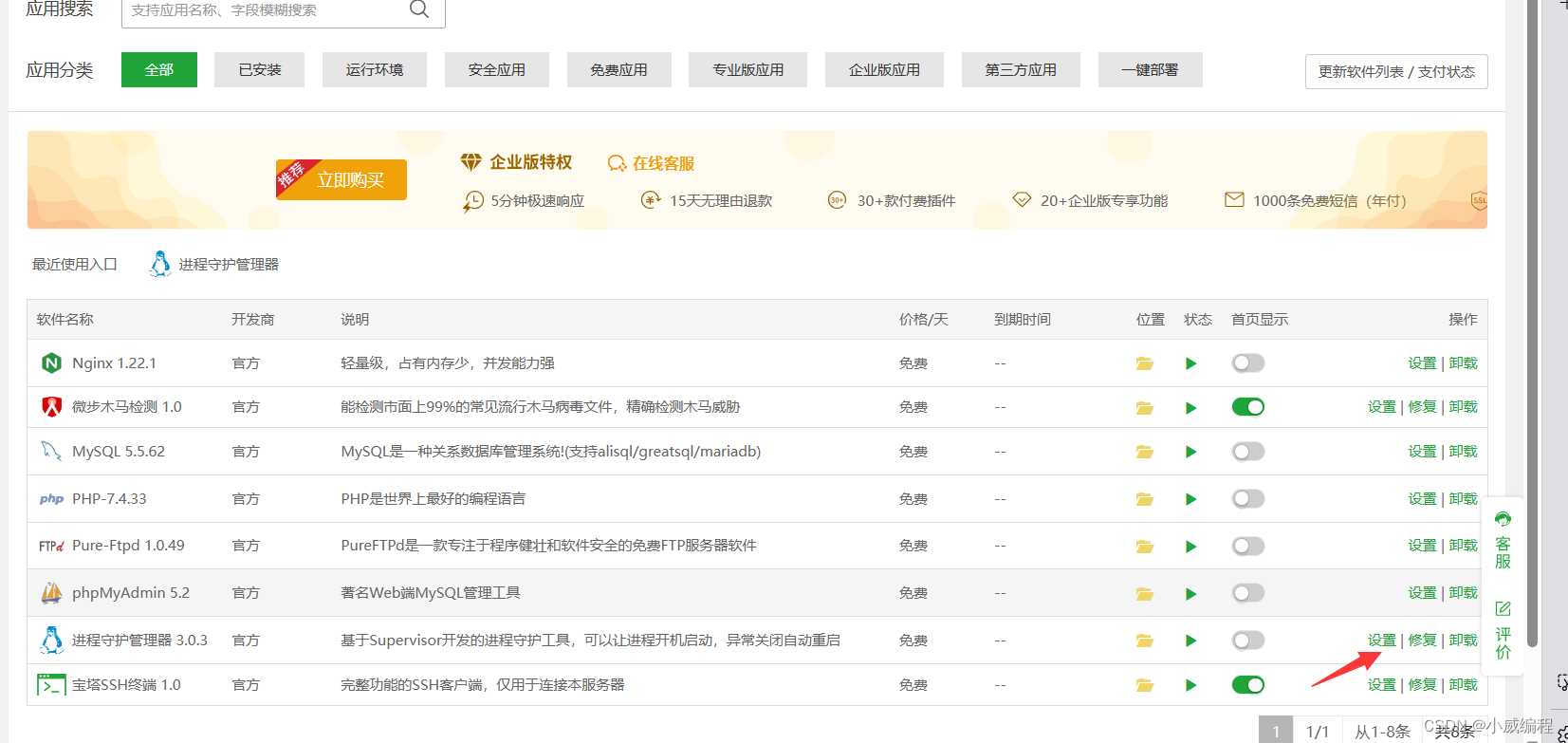1568x743 pixels.
Task: Toggle homepage display for PHP-7.4.33
Action: coord(1248,499)
